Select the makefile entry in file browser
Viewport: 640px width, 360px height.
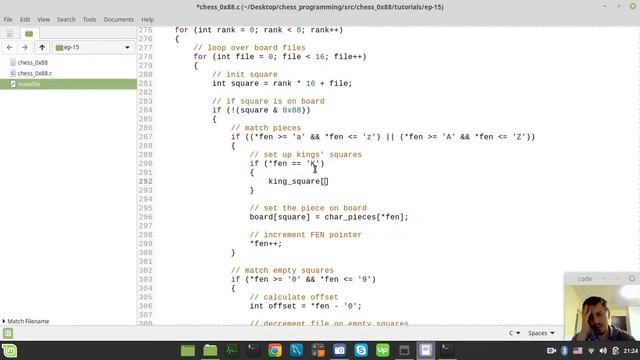point(68,84)
